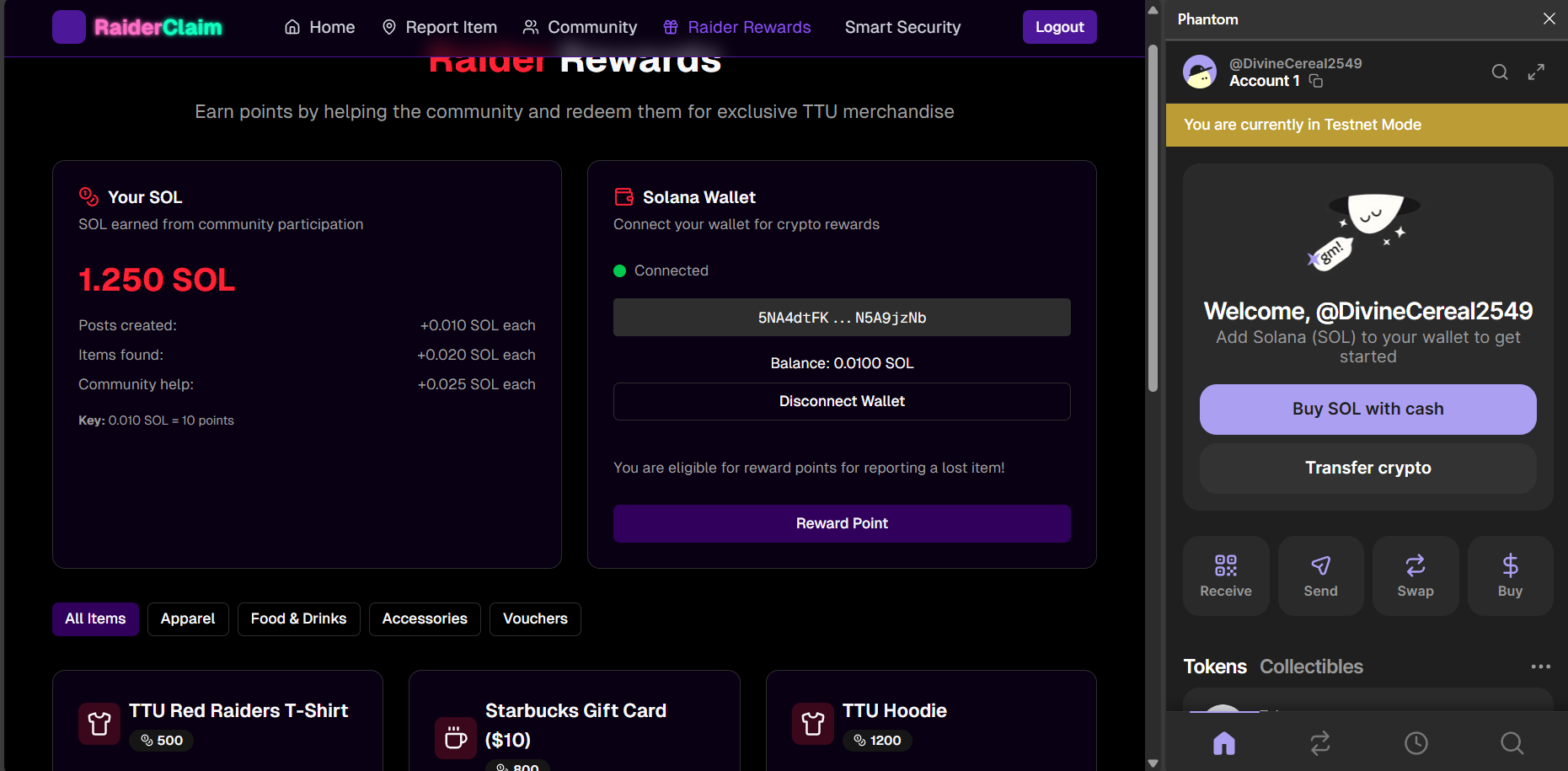
Task: Click the Connected status indicator
Action: (661, 270)
